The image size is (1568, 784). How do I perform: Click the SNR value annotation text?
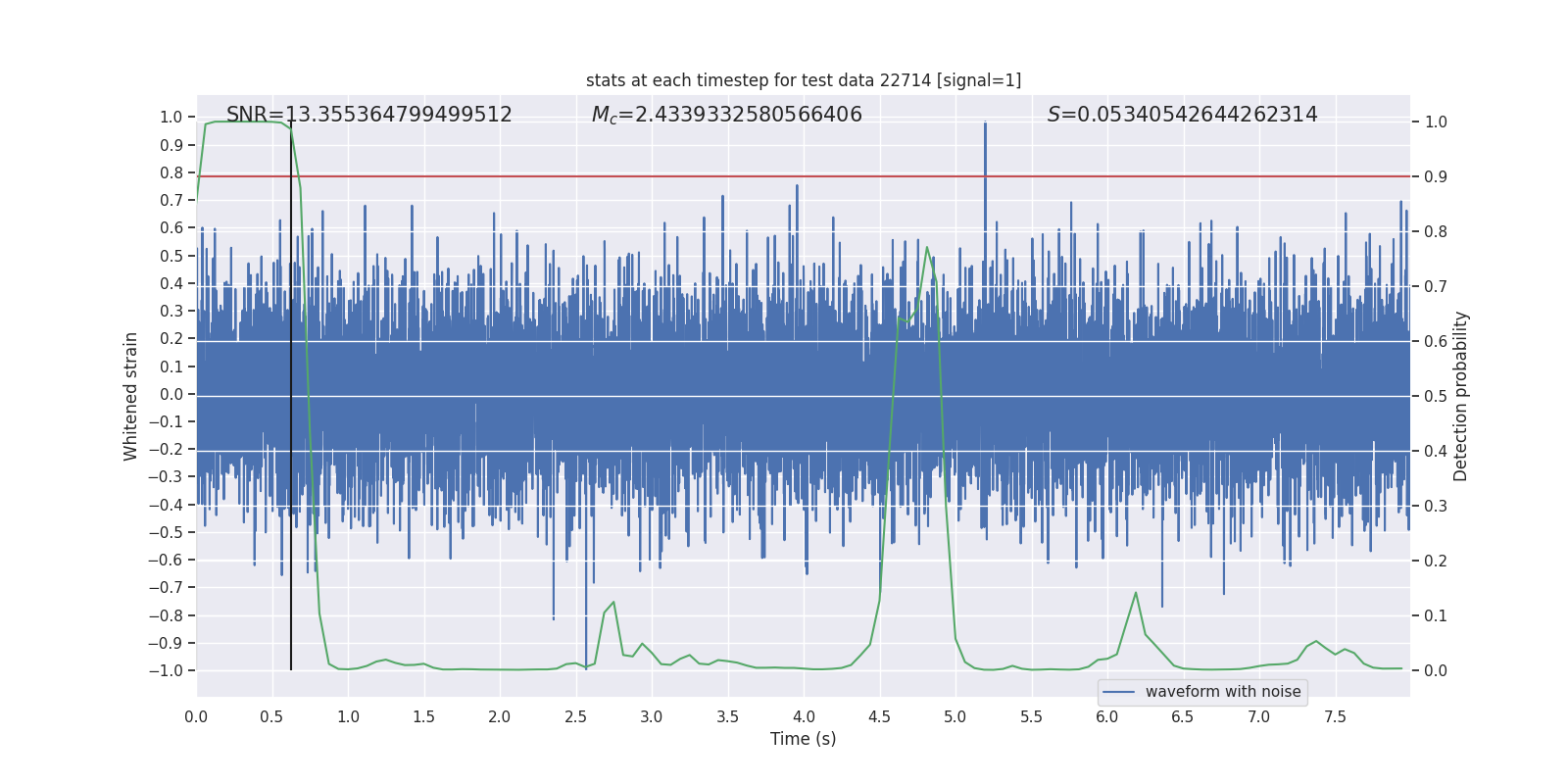368,115
